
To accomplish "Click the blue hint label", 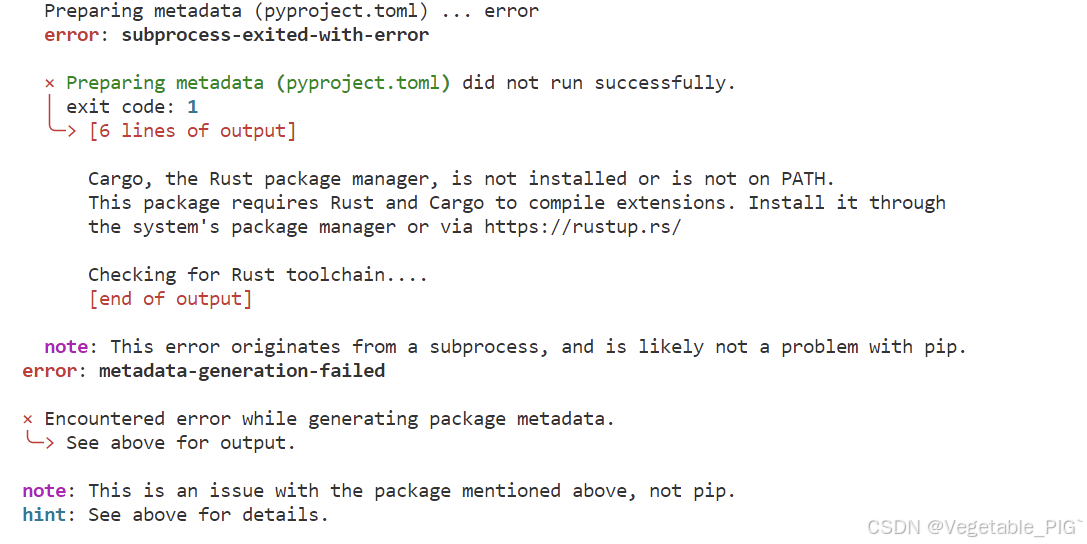I will [44, 515].
